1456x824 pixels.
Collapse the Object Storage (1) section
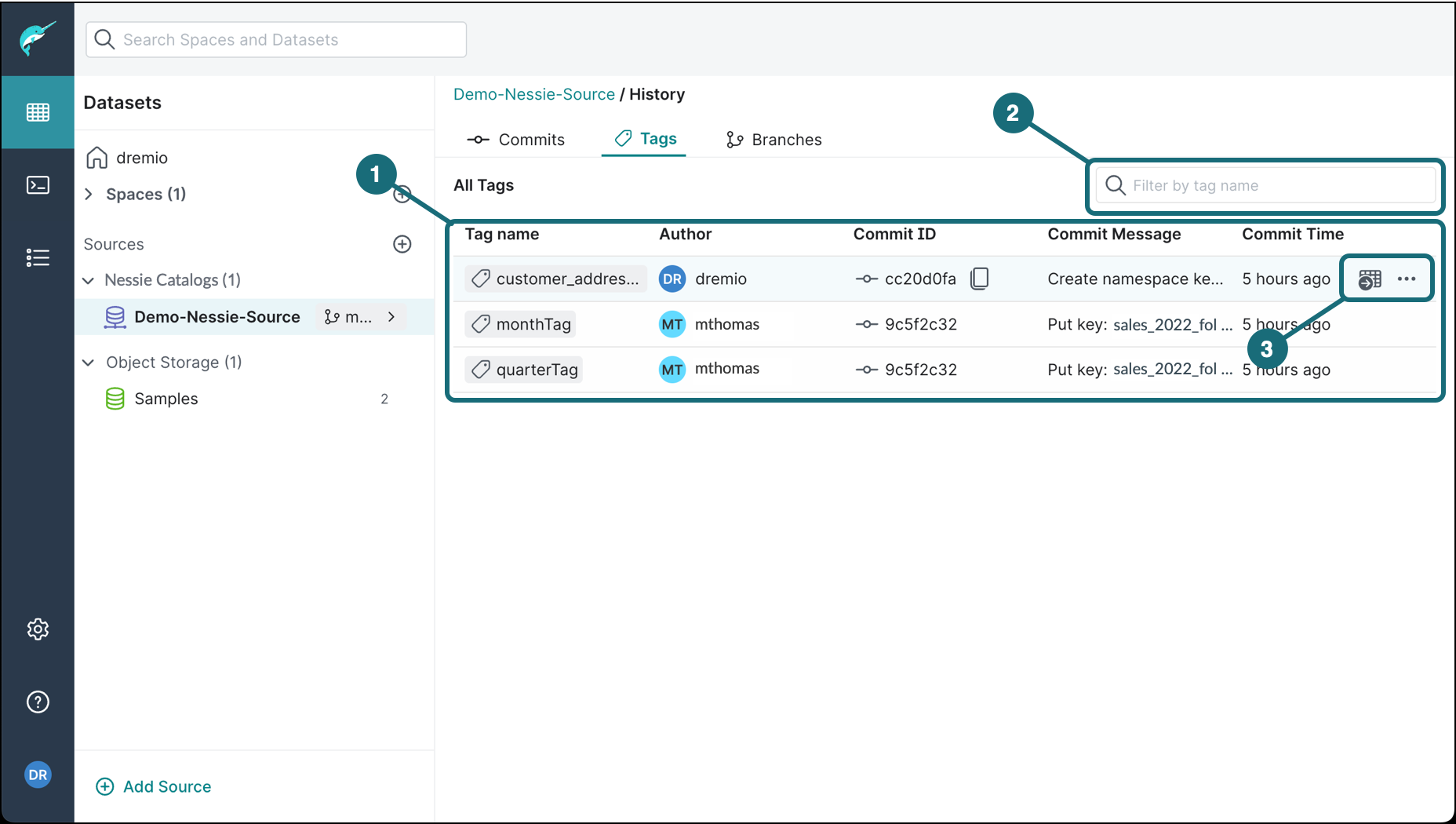pos(89,363)
